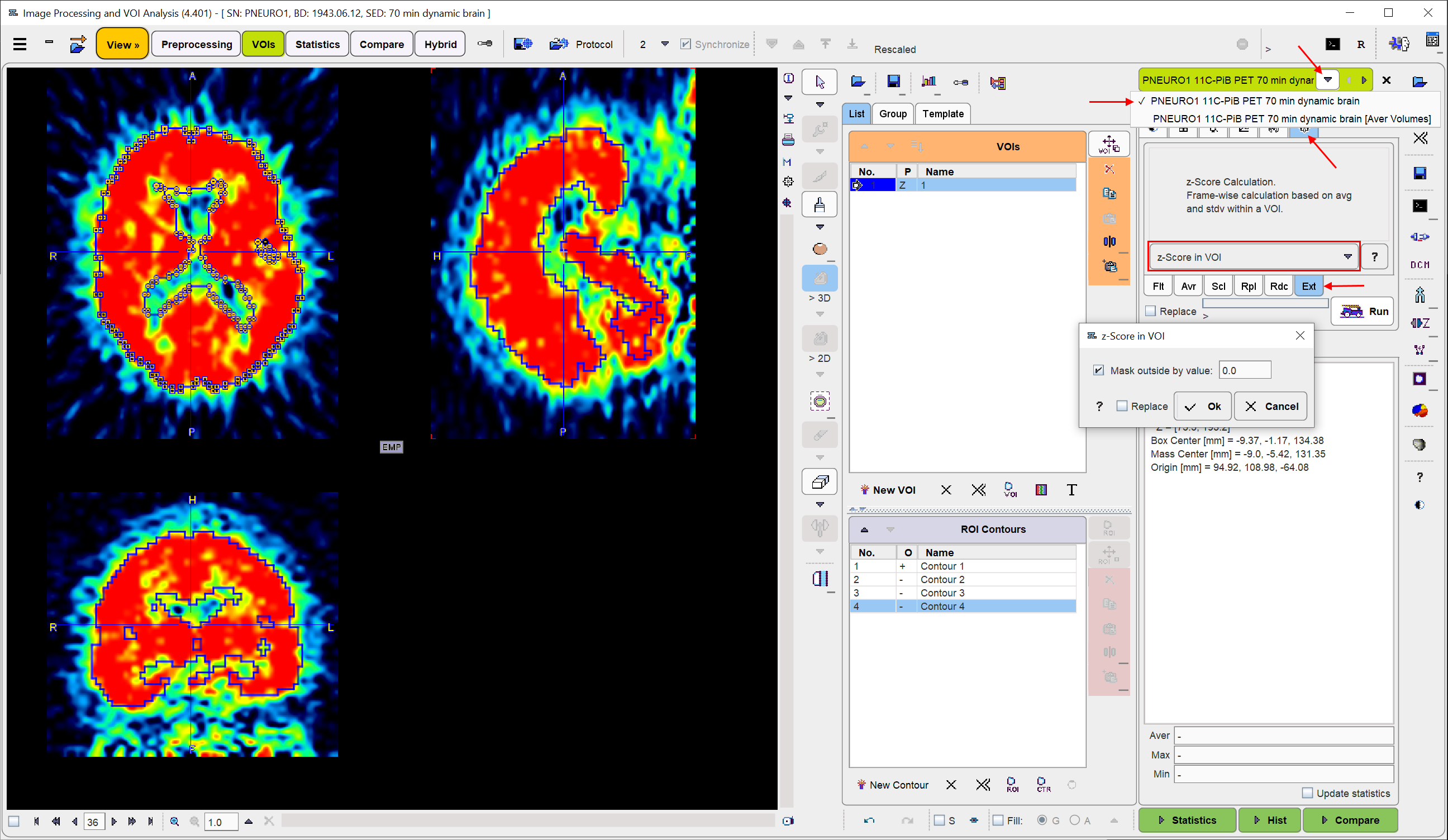Remove VOI with red X in VOIs sidebar
The width and height of the screenshot is (1448, 840).
pos(1109,169)
